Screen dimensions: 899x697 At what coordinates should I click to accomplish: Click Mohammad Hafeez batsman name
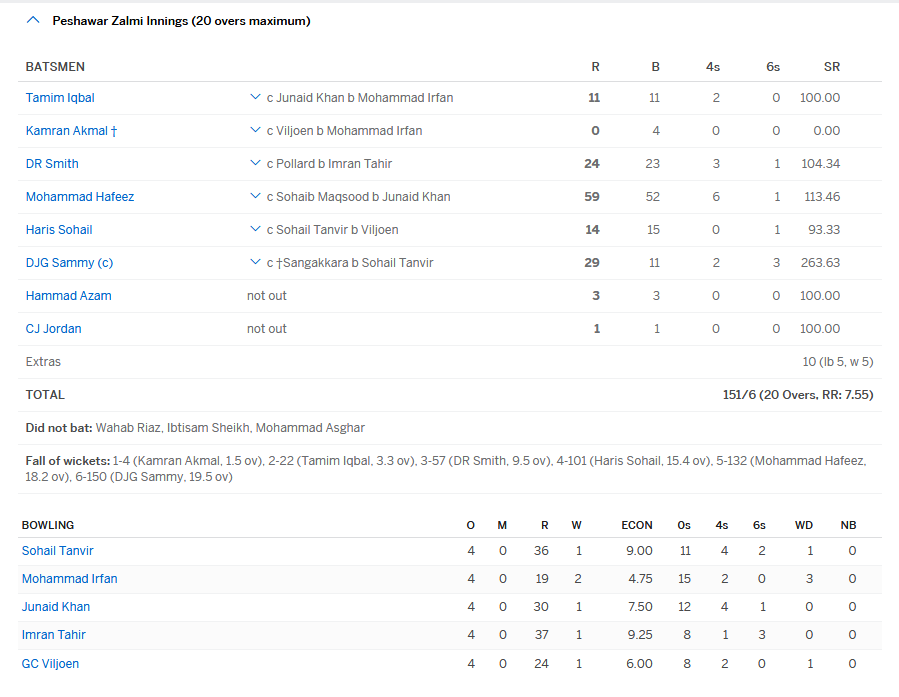(x=80, y=197)
